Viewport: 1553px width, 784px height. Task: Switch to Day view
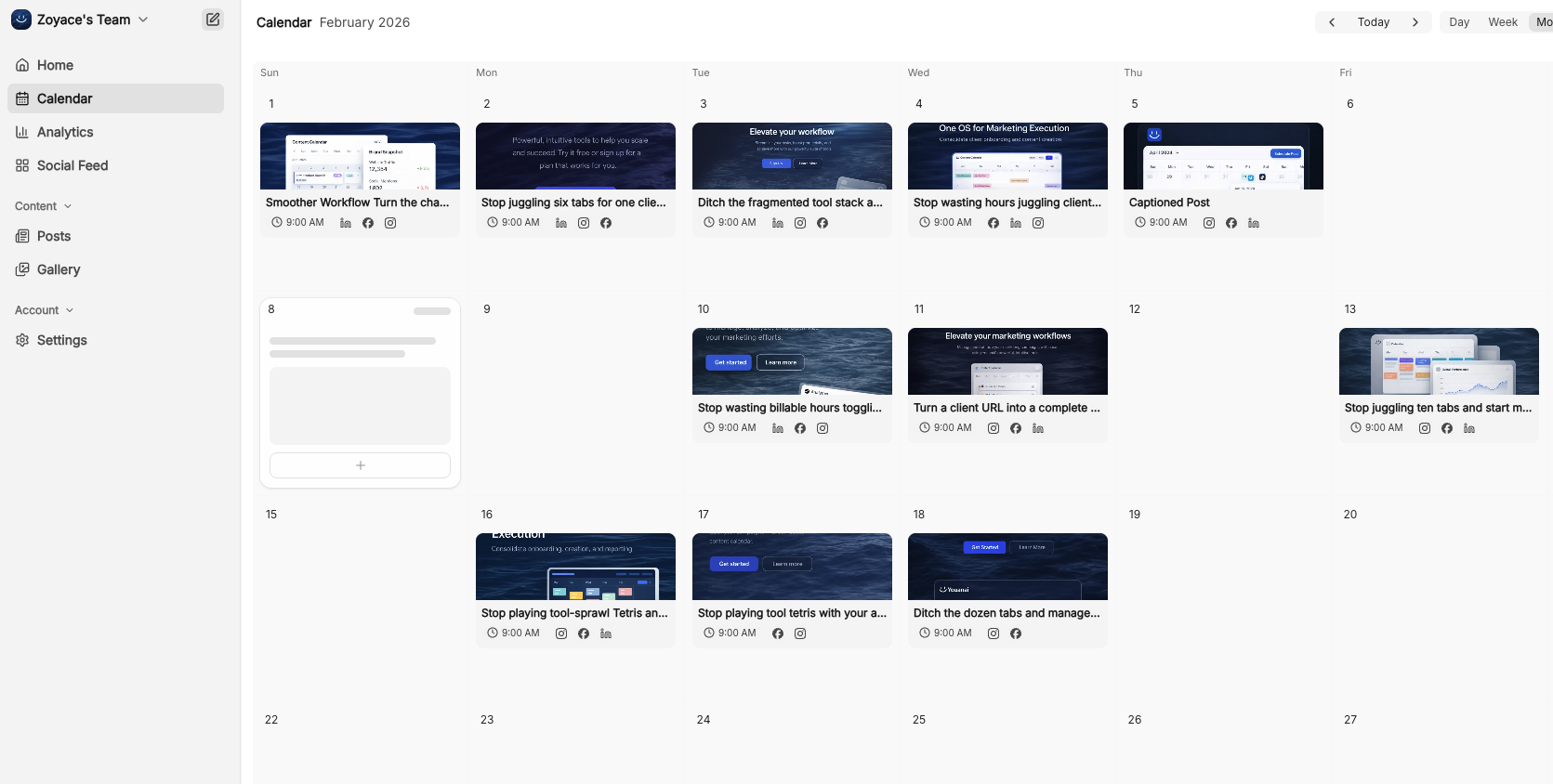tap(1459, 22)
